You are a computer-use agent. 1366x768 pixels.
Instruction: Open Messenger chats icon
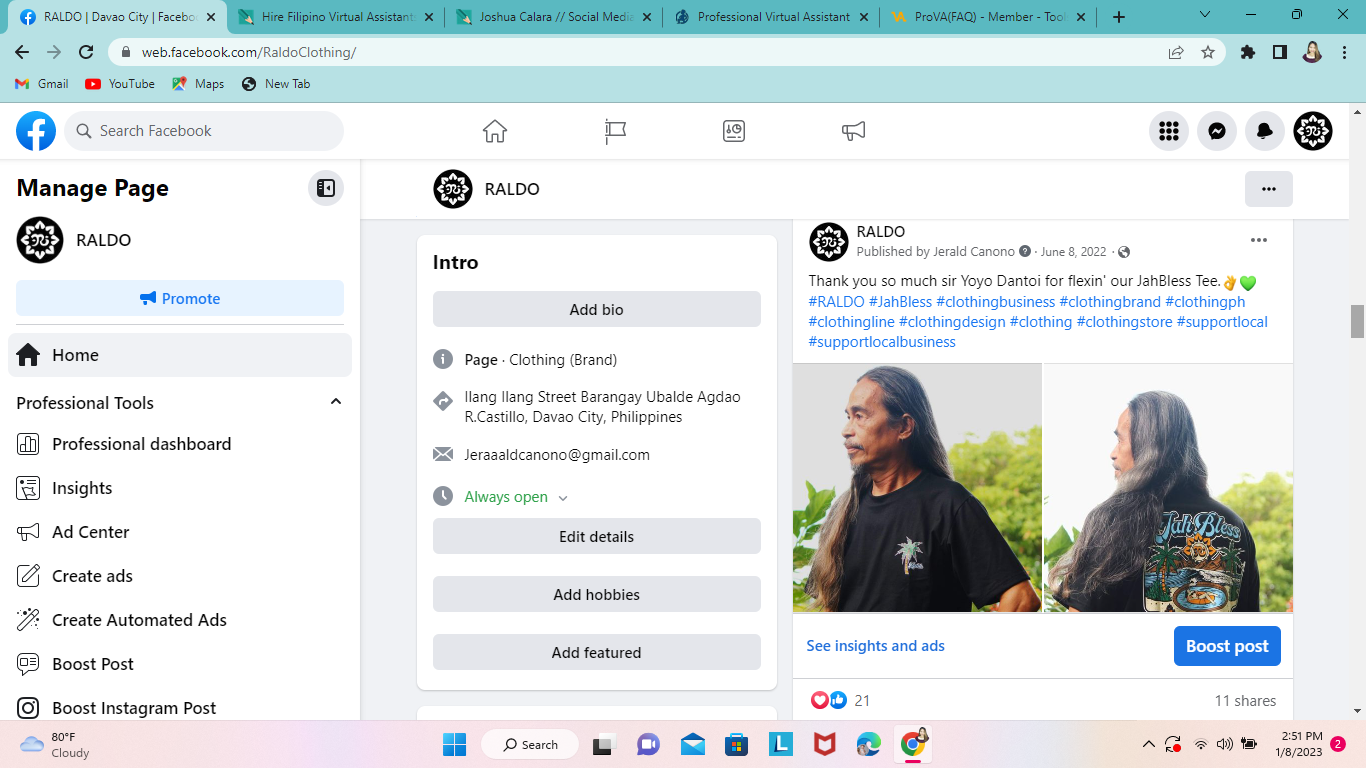[x=1217, y=131]
